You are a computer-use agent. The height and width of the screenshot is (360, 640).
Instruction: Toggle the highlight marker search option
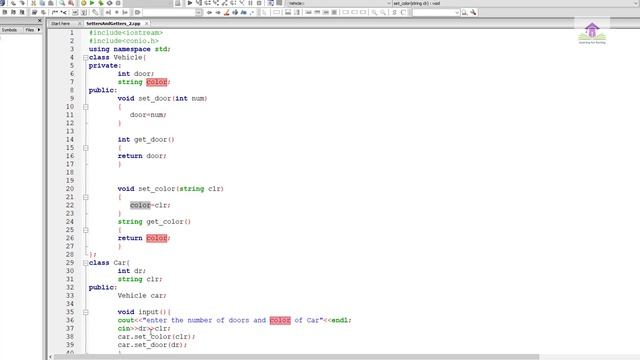pyautogui.click(x=227, y=12)
